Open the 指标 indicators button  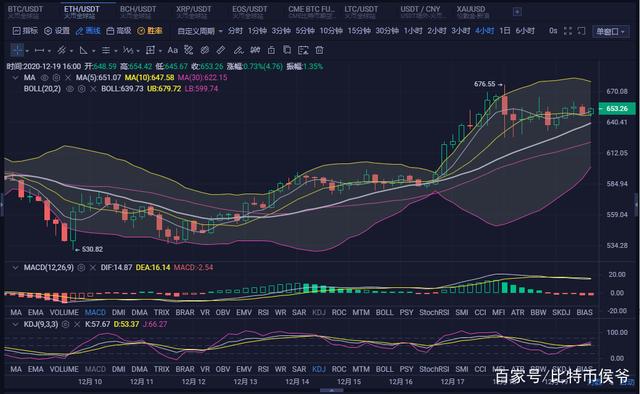[25, 31]
